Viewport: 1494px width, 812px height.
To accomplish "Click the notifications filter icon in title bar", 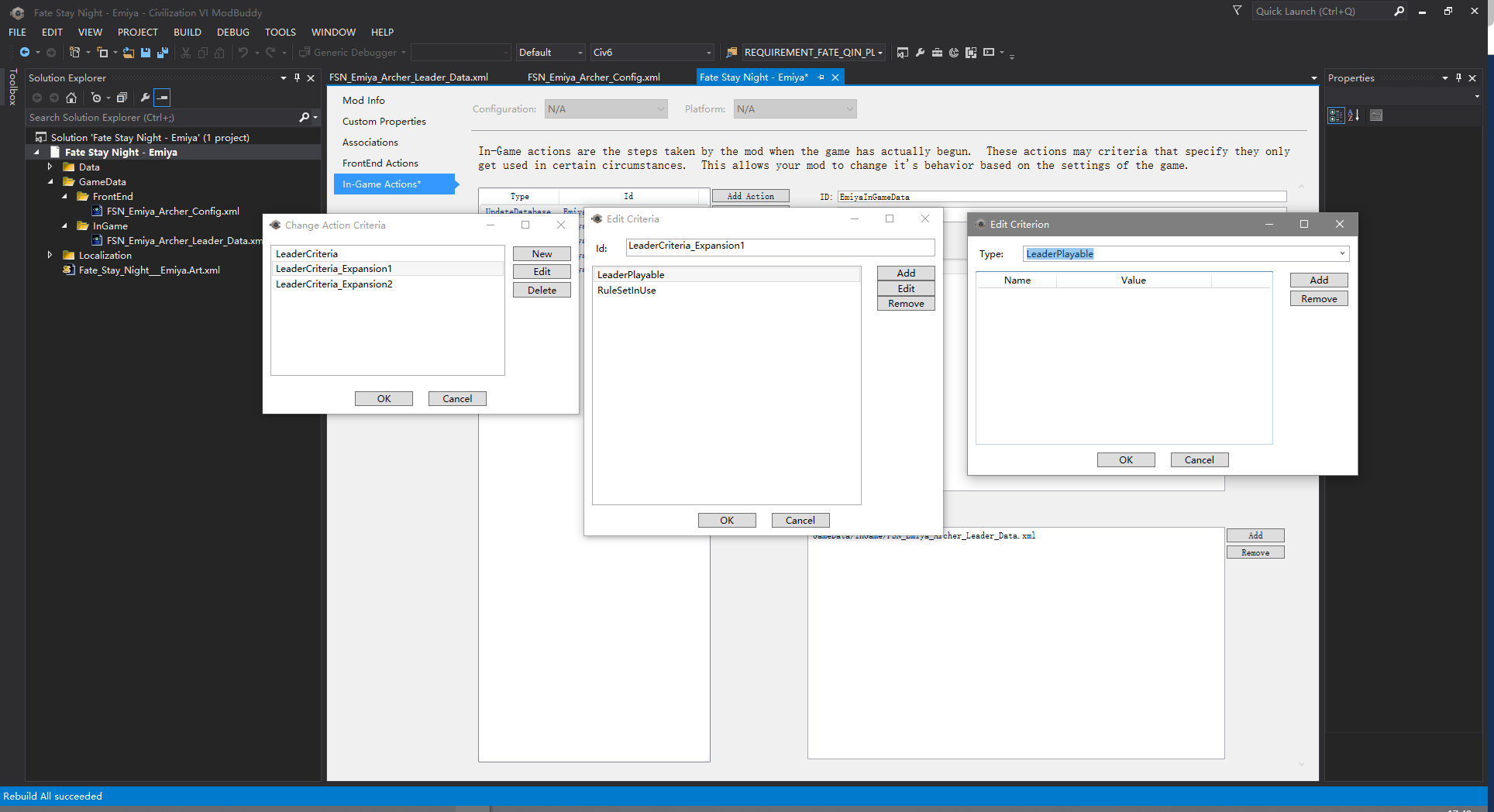I will tap(1238, 11).
